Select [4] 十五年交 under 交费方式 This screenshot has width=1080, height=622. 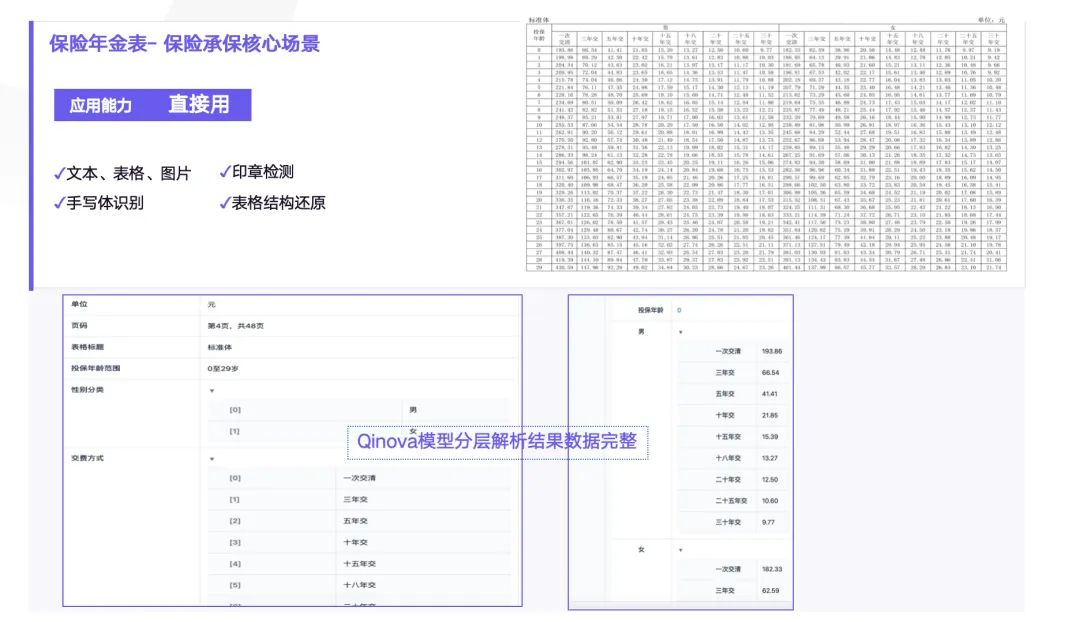(x=360, y=563)
